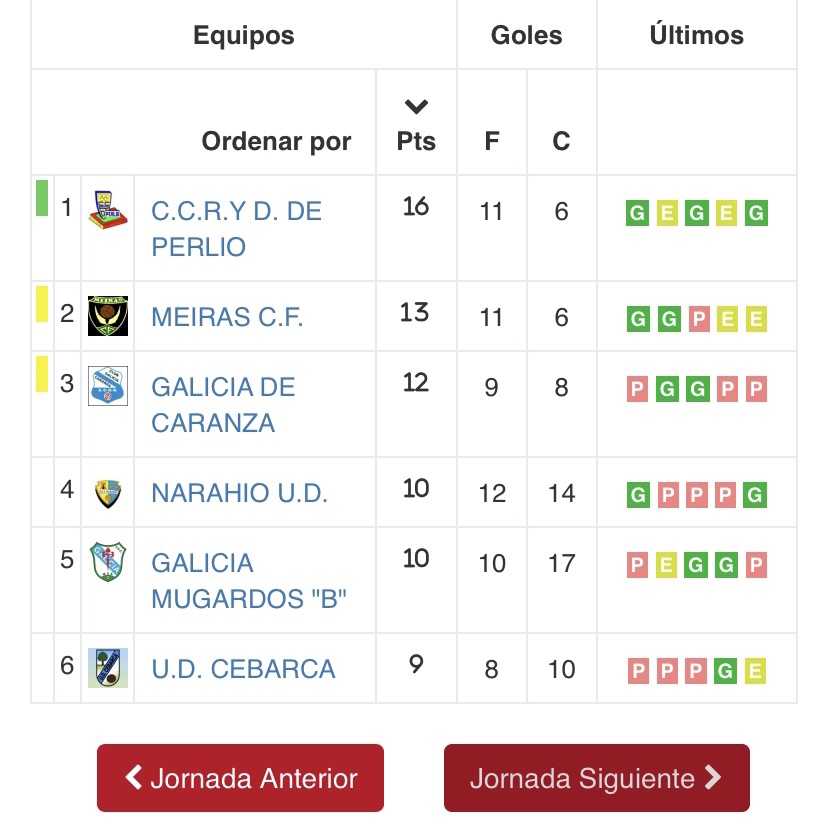
Task: Sort by points using the chevron arrow
Action: 416,107
